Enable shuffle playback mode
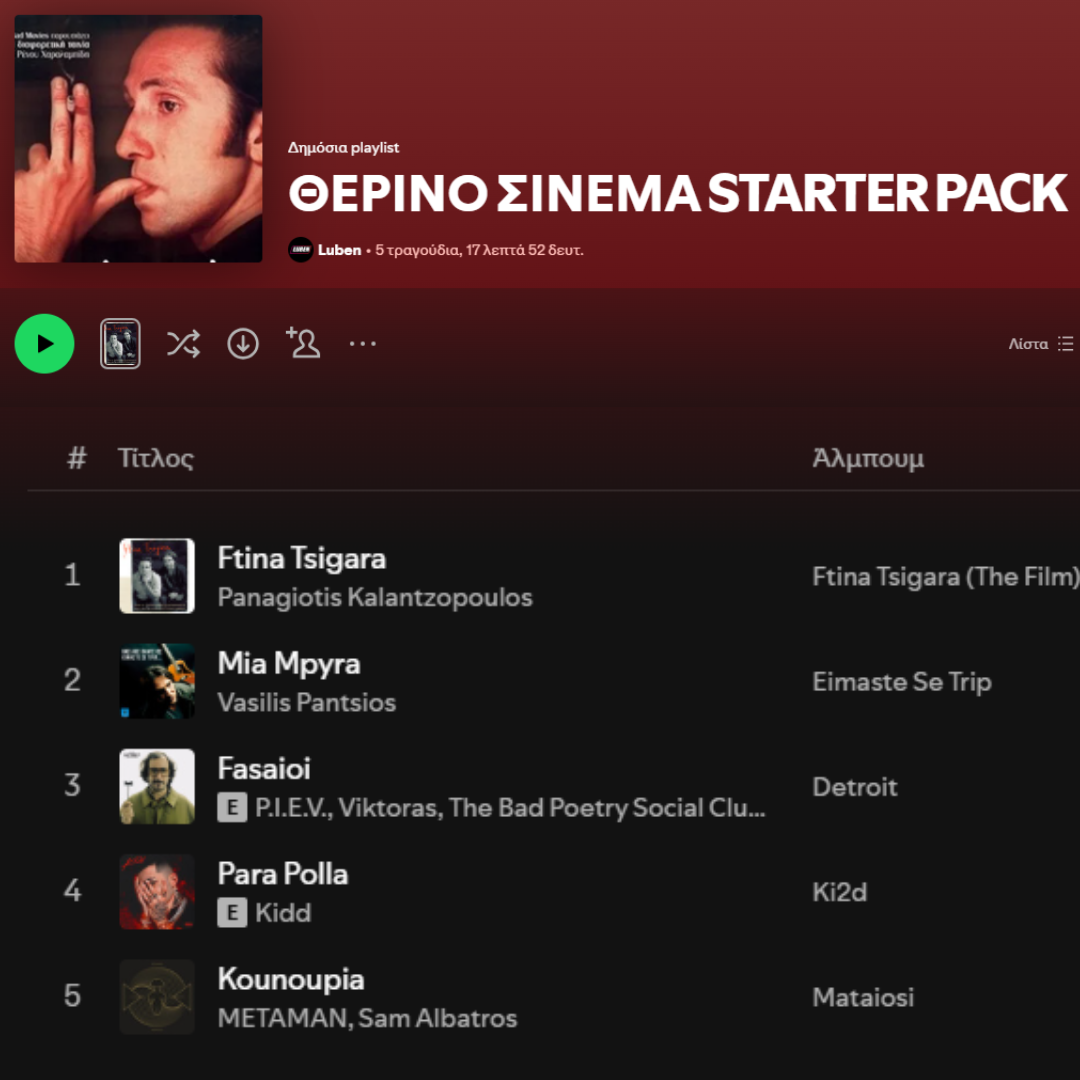Image resolution: width=1080 pixels, height=1080 pixels. (183, 343)
